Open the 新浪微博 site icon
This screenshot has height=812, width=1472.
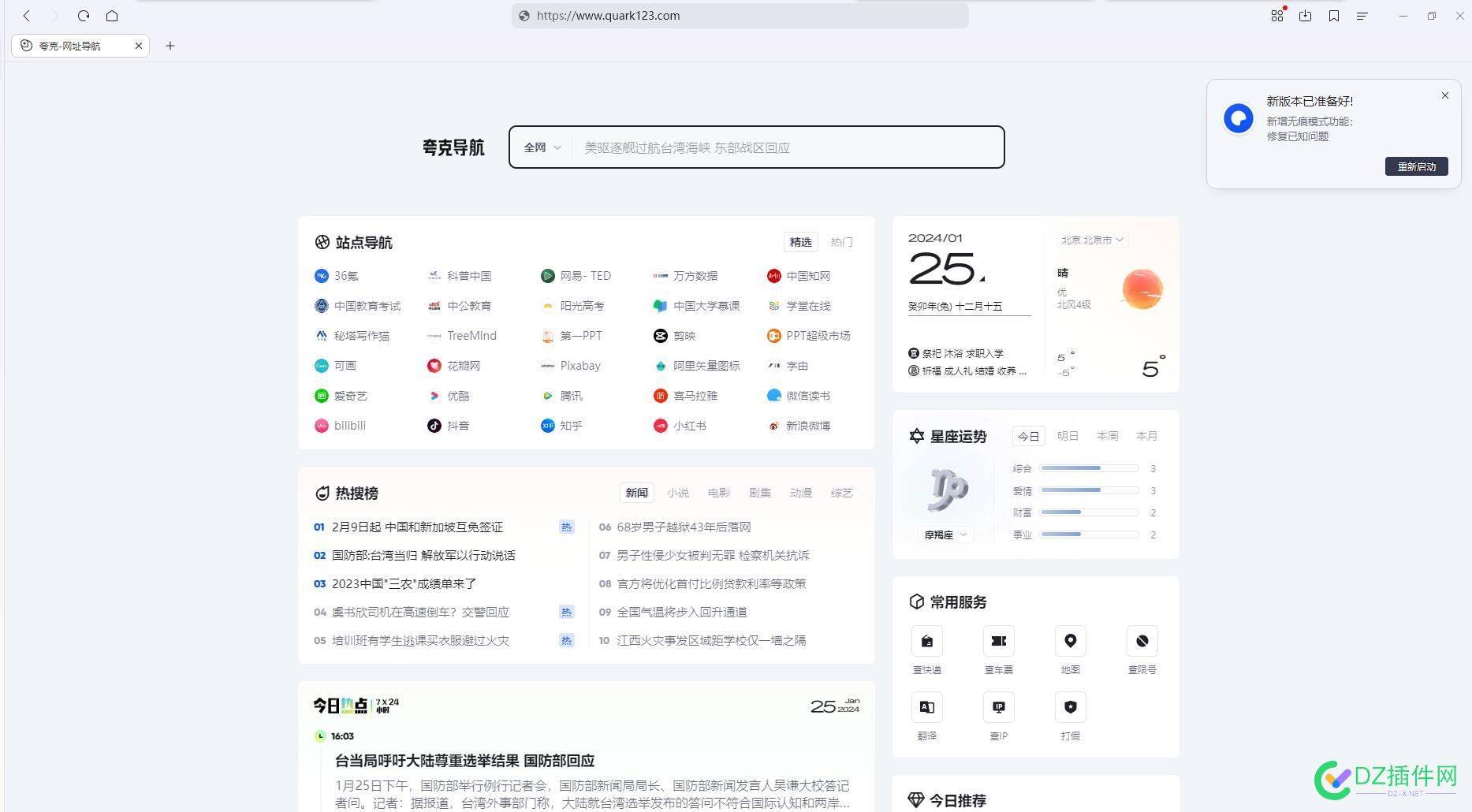point(773,426)
